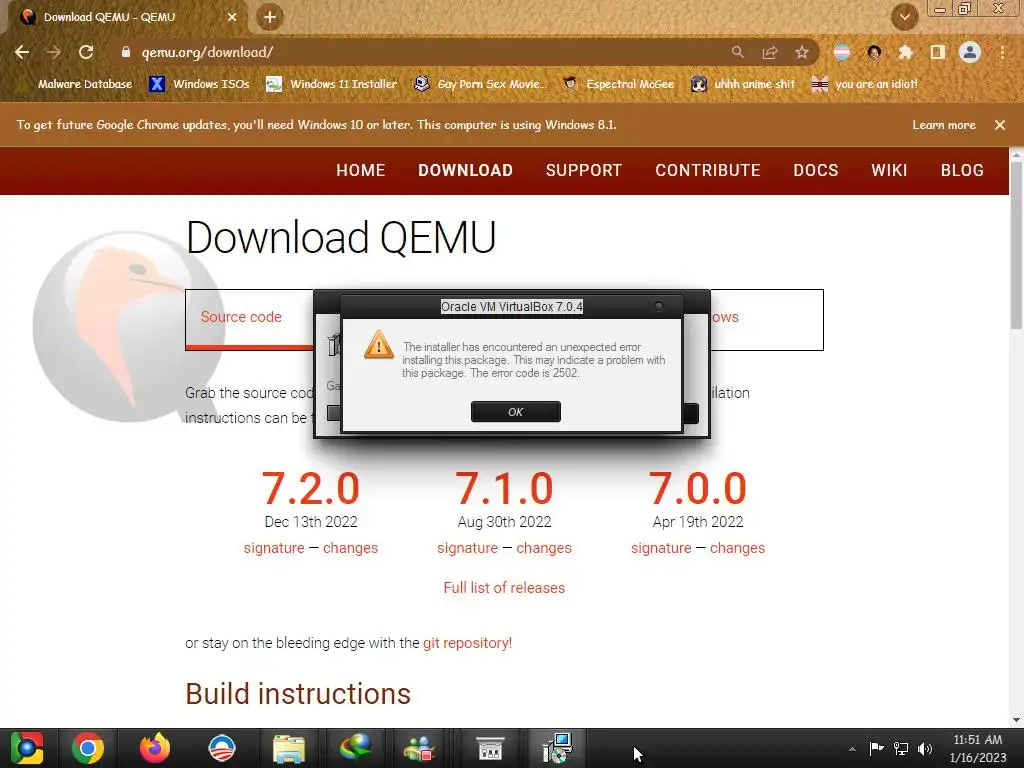The height and width of the screenshot is (768, 1024).
Task: Open signature link for 7.1.0
Action: (x=468, y=548)
